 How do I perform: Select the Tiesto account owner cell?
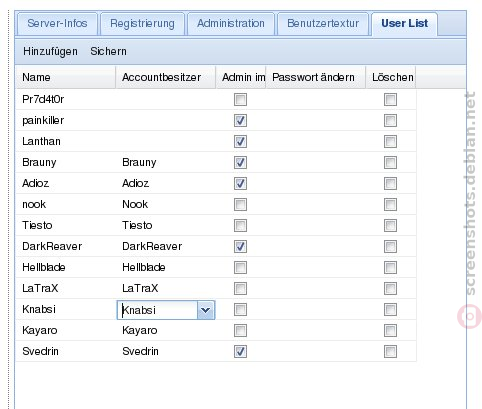tap(166, 225)
